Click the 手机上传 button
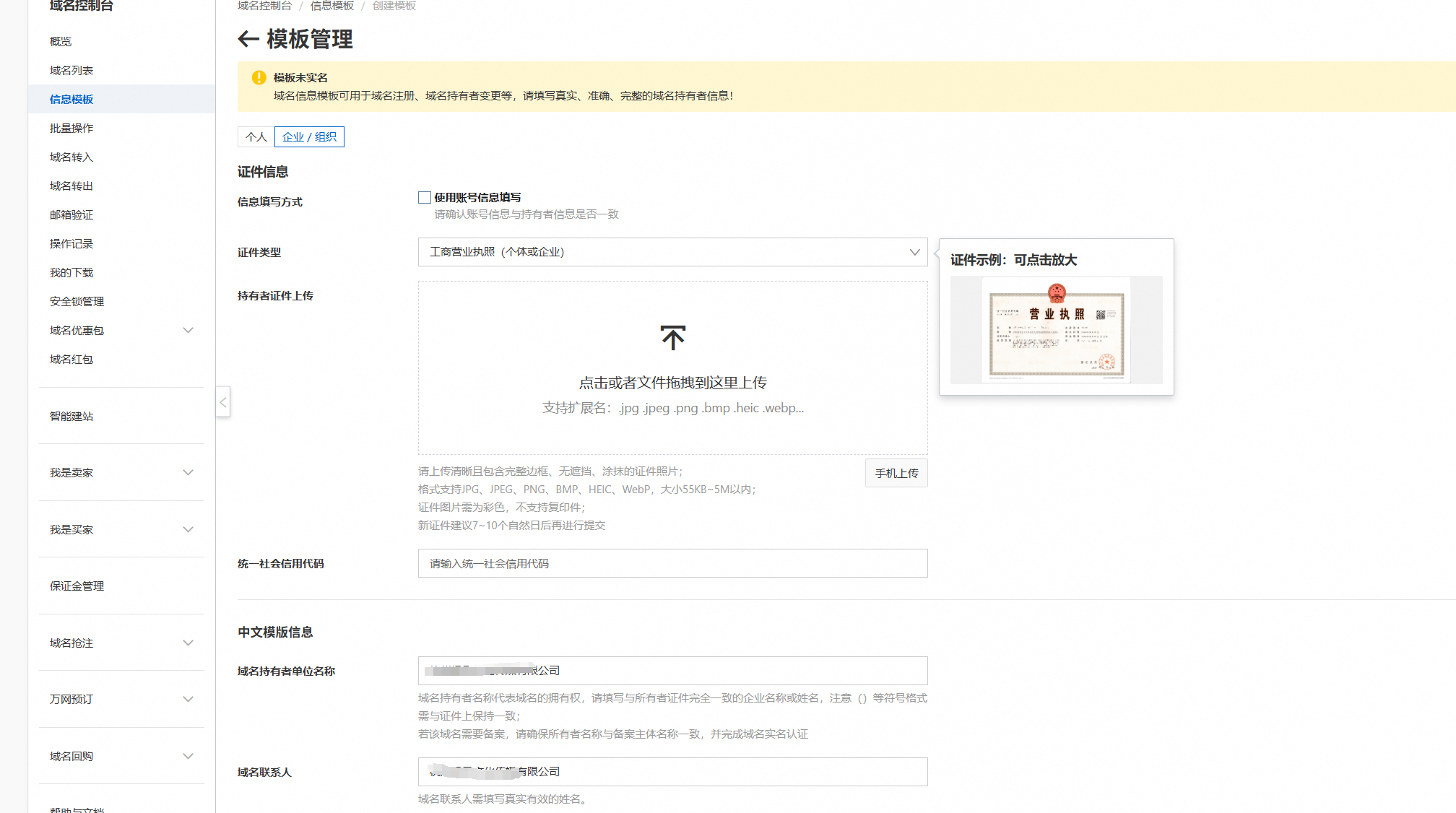 point(896,474)
